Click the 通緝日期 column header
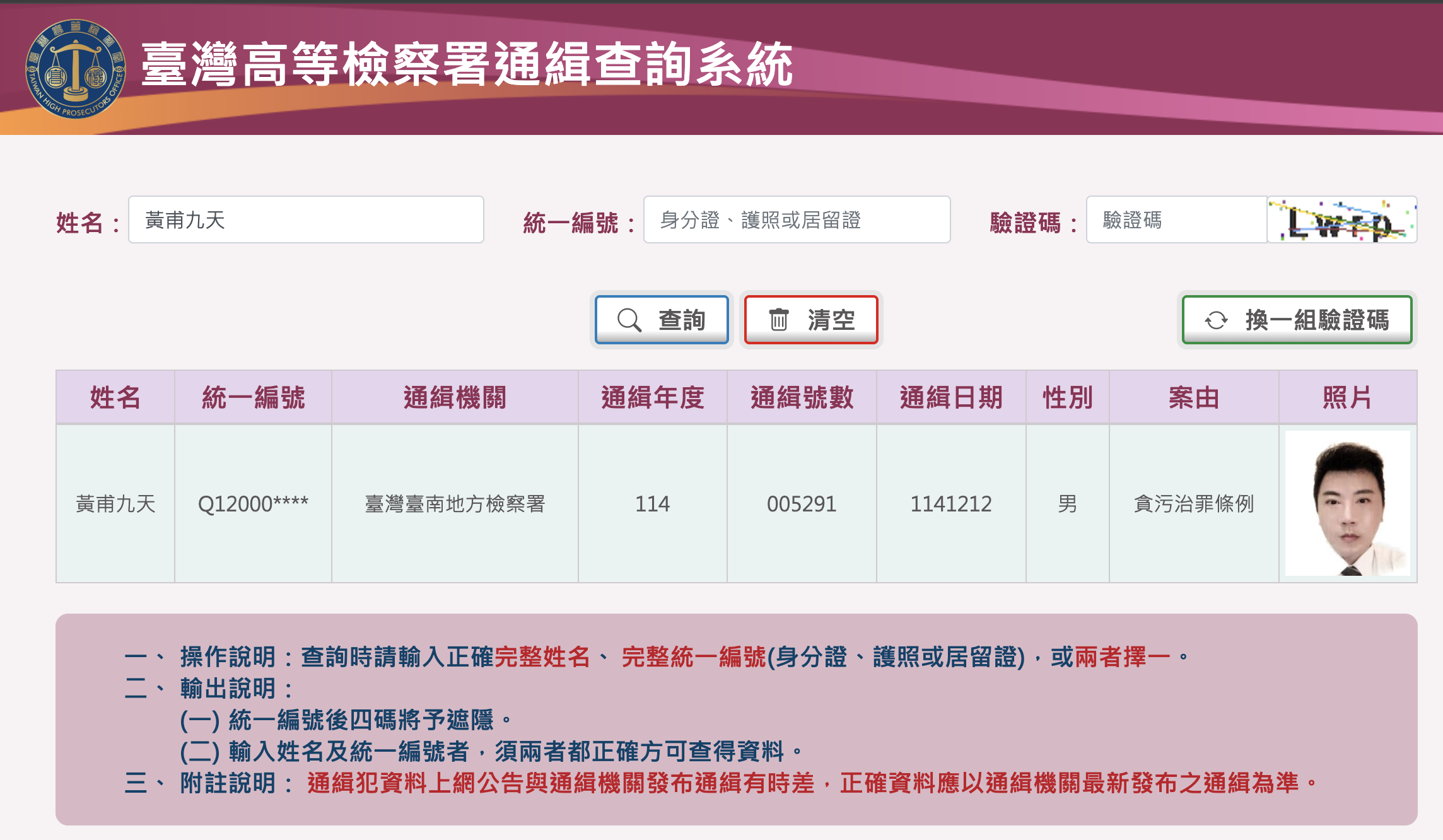Image resolution: width=1443 pixels, height=840 pixels. click(951, 397)
